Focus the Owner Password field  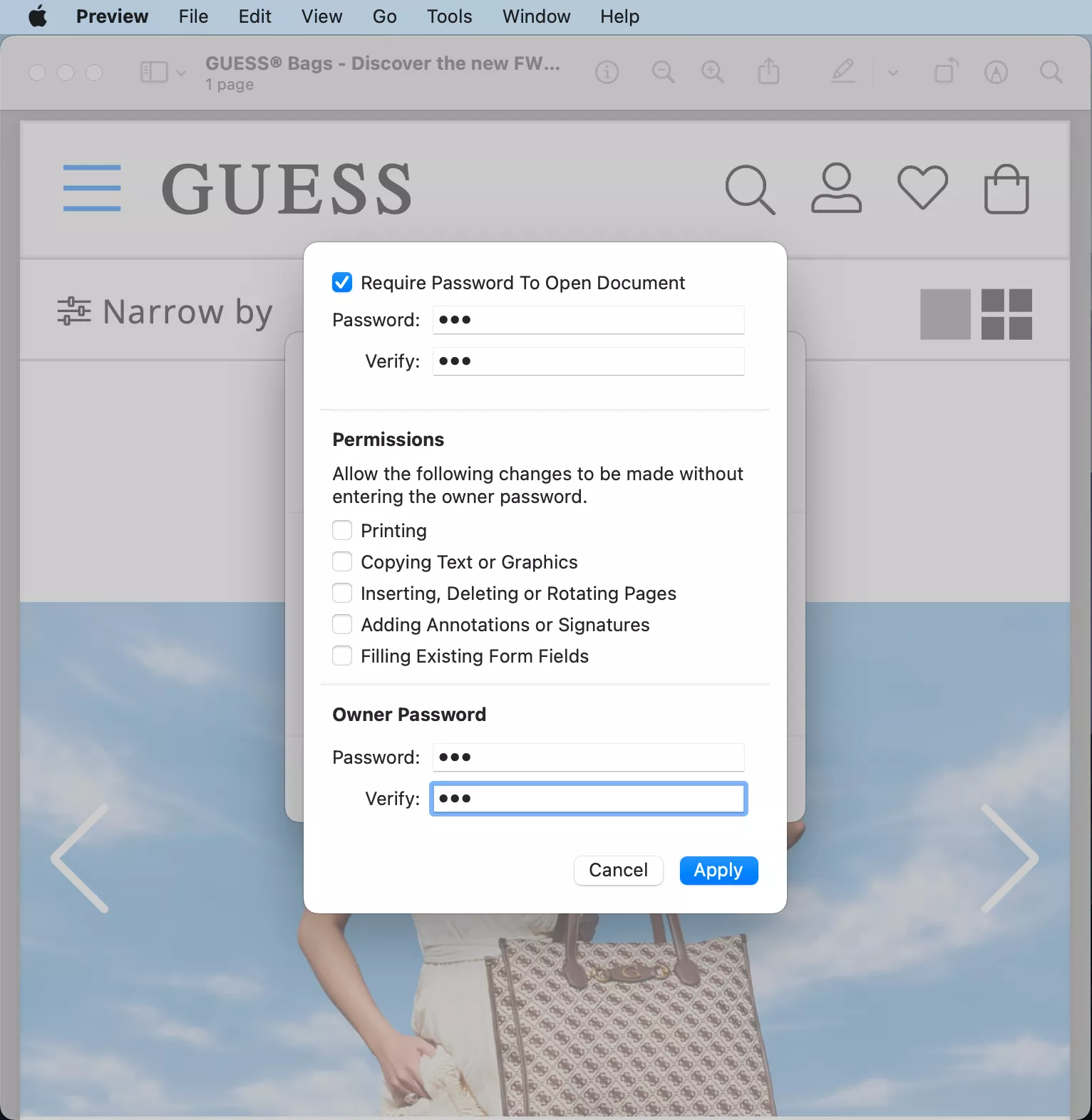pos(588,757)
